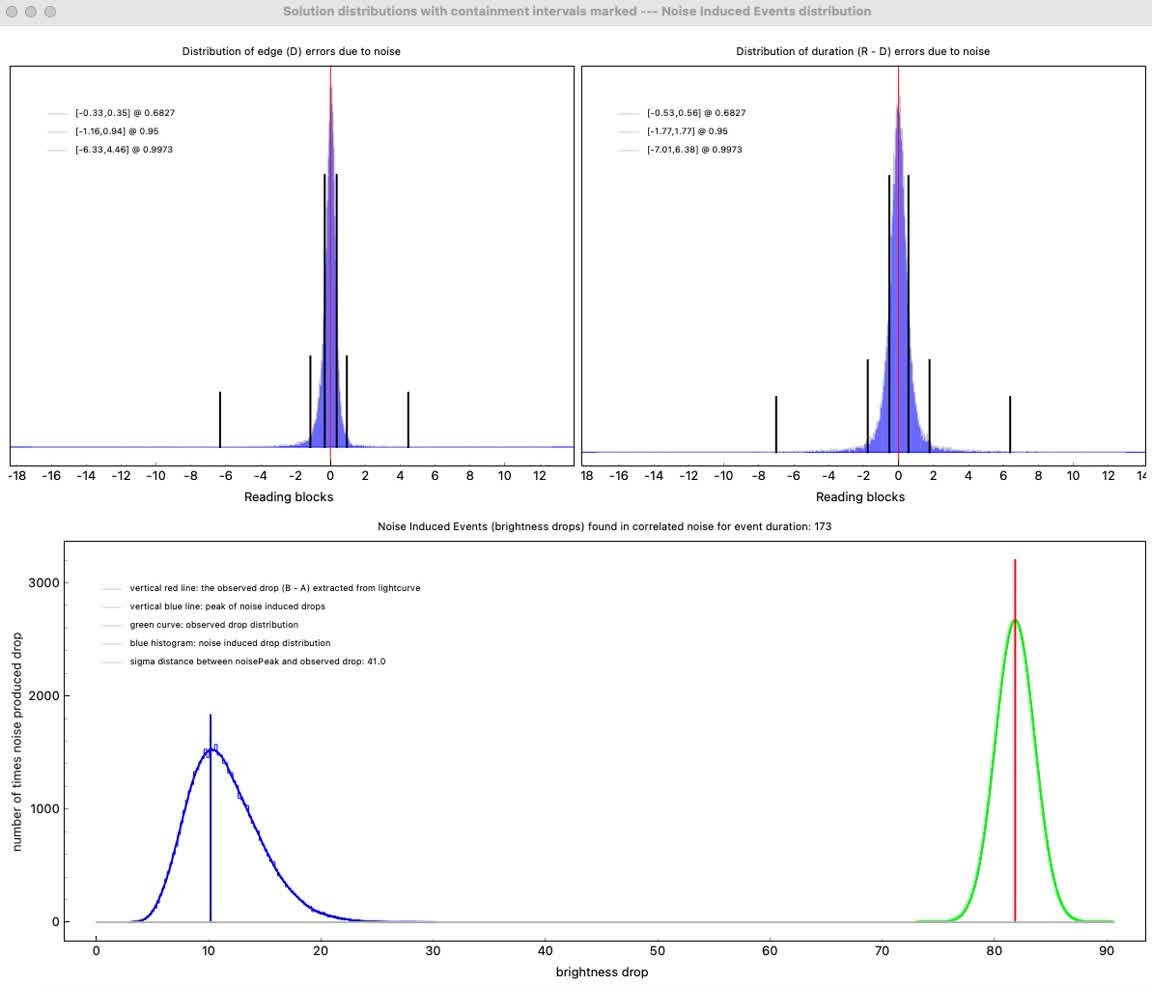Select legend entry [-7.01,6.38] @ 0.9973
Viewport: 1152px width, 986px height.
click(x=694, y=149)
